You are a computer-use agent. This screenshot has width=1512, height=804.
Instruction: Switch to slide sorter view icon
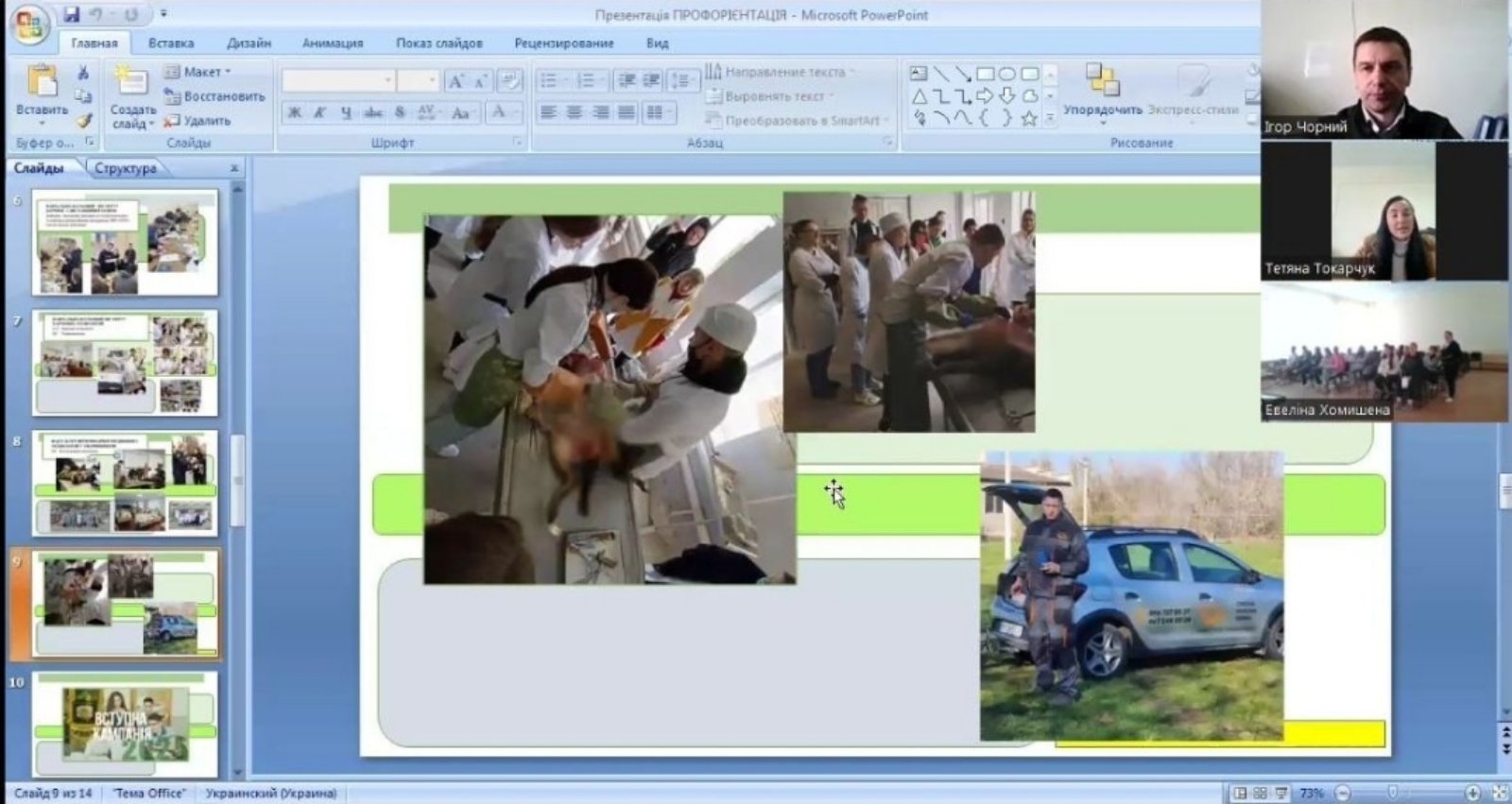(1260, 794)
